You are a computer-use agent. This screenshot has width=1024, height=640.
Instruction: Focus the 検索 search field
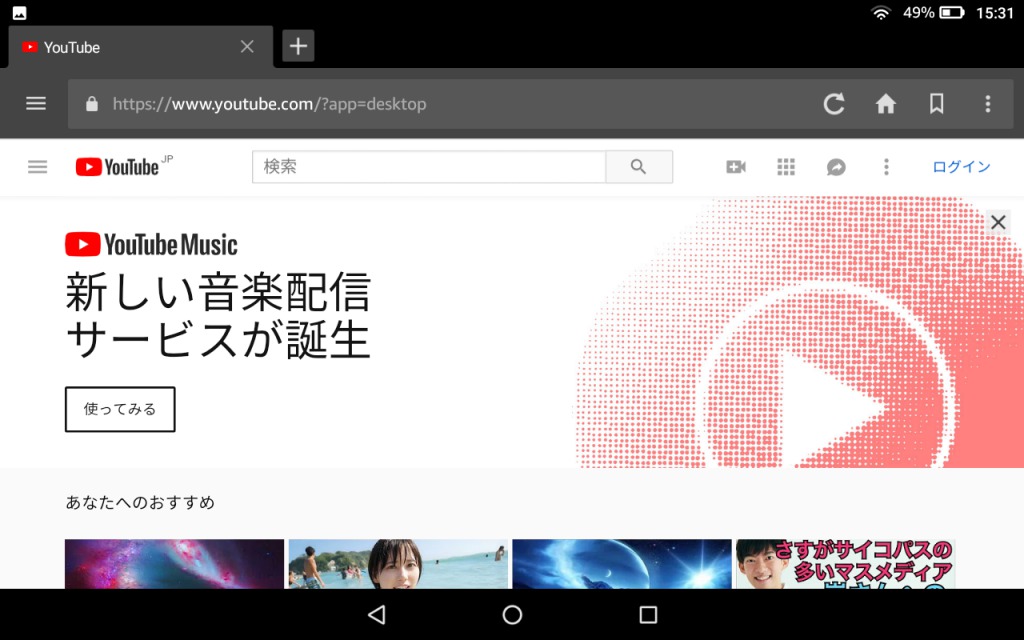click(x=429, y=167)
